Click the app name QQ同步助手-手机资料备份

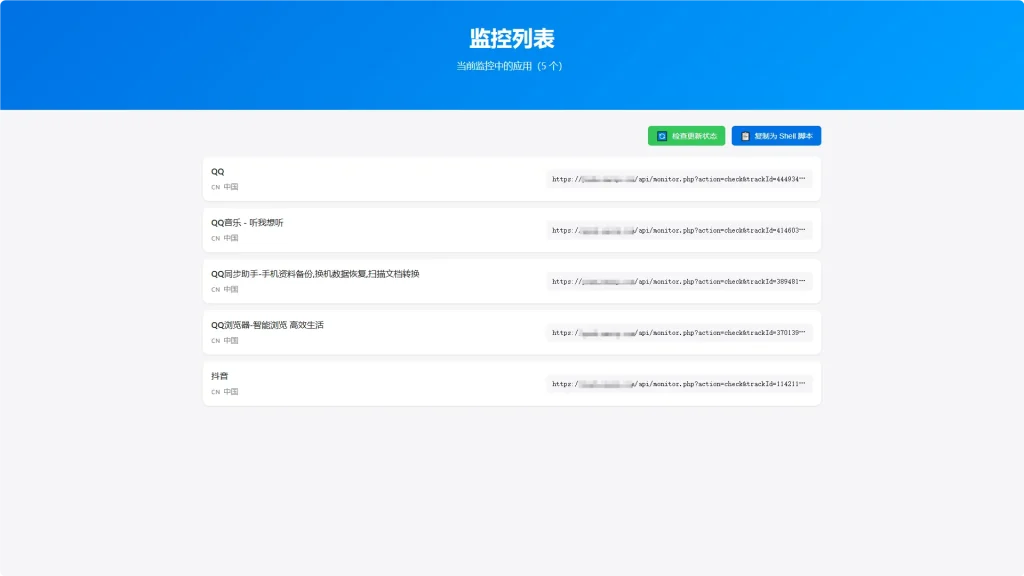[x=315, y=274]
